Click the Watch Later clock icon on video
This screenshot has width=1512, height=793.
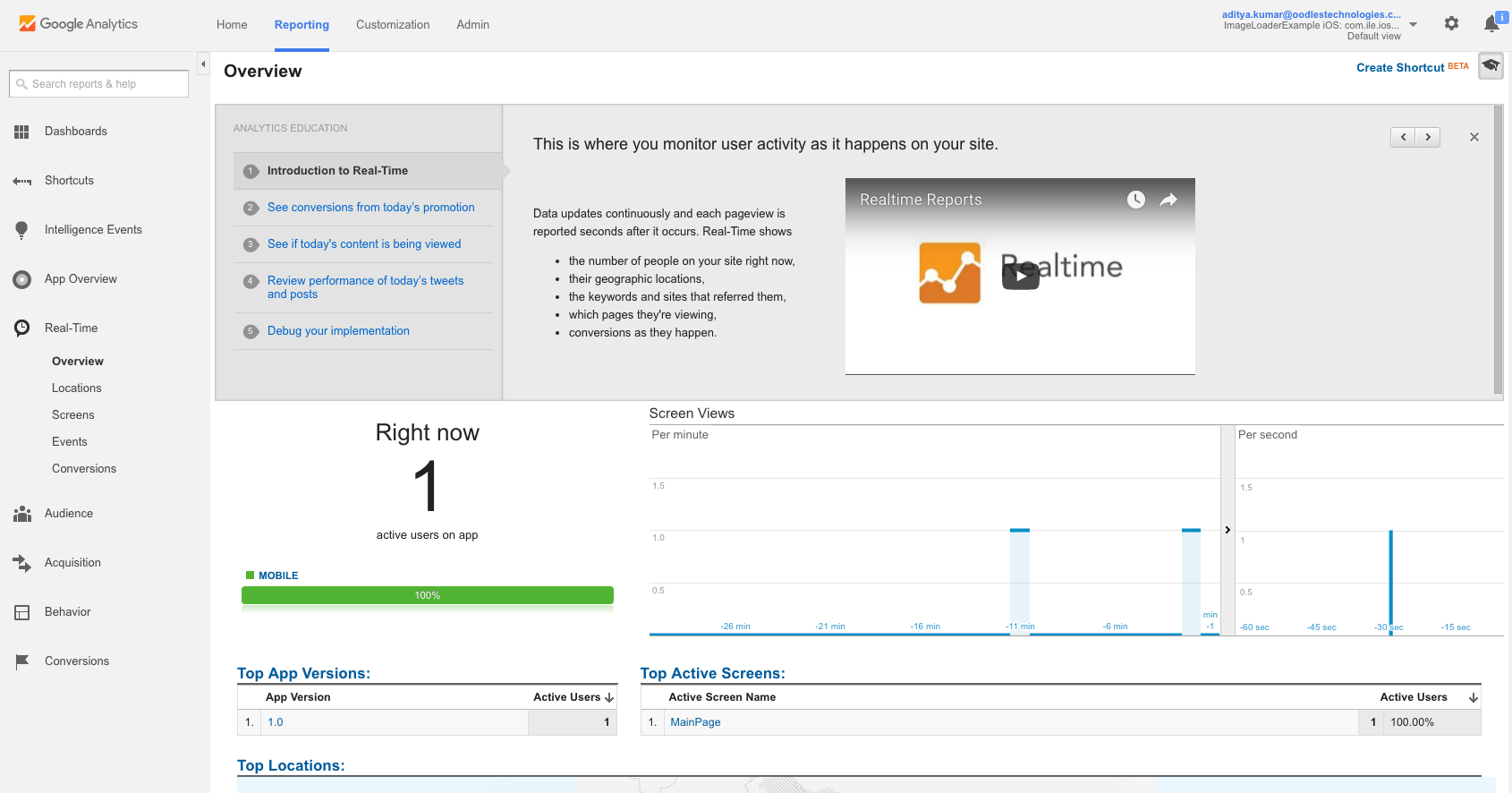[1135, 200]
